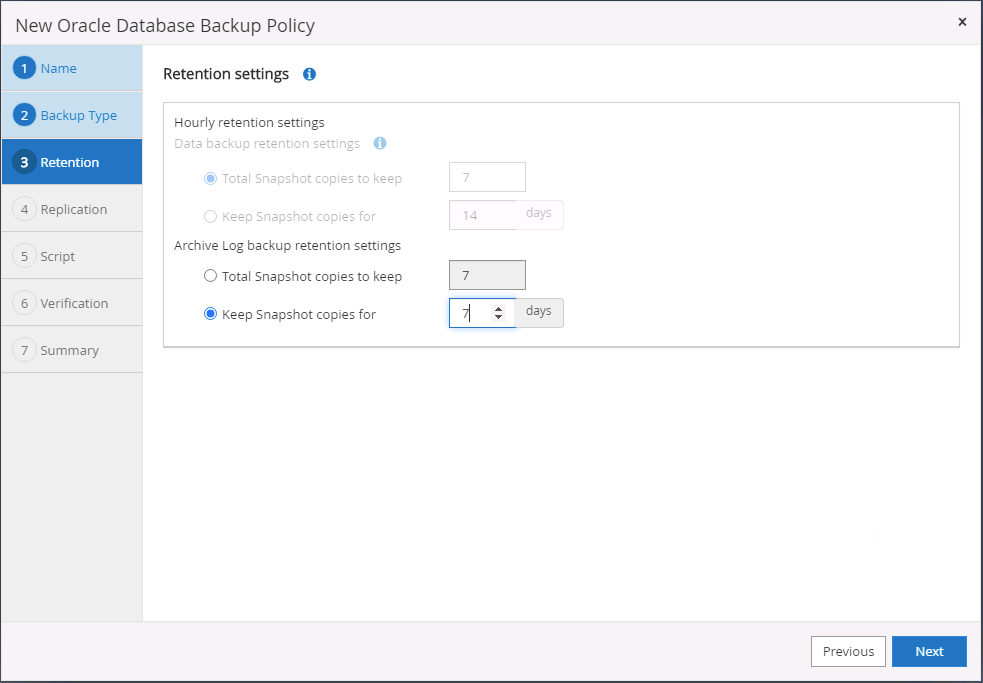Select Archive Log Total Snapshot copies to keep
The width and height of the screenshot is (983, 683).
click(x=210, y=276)
